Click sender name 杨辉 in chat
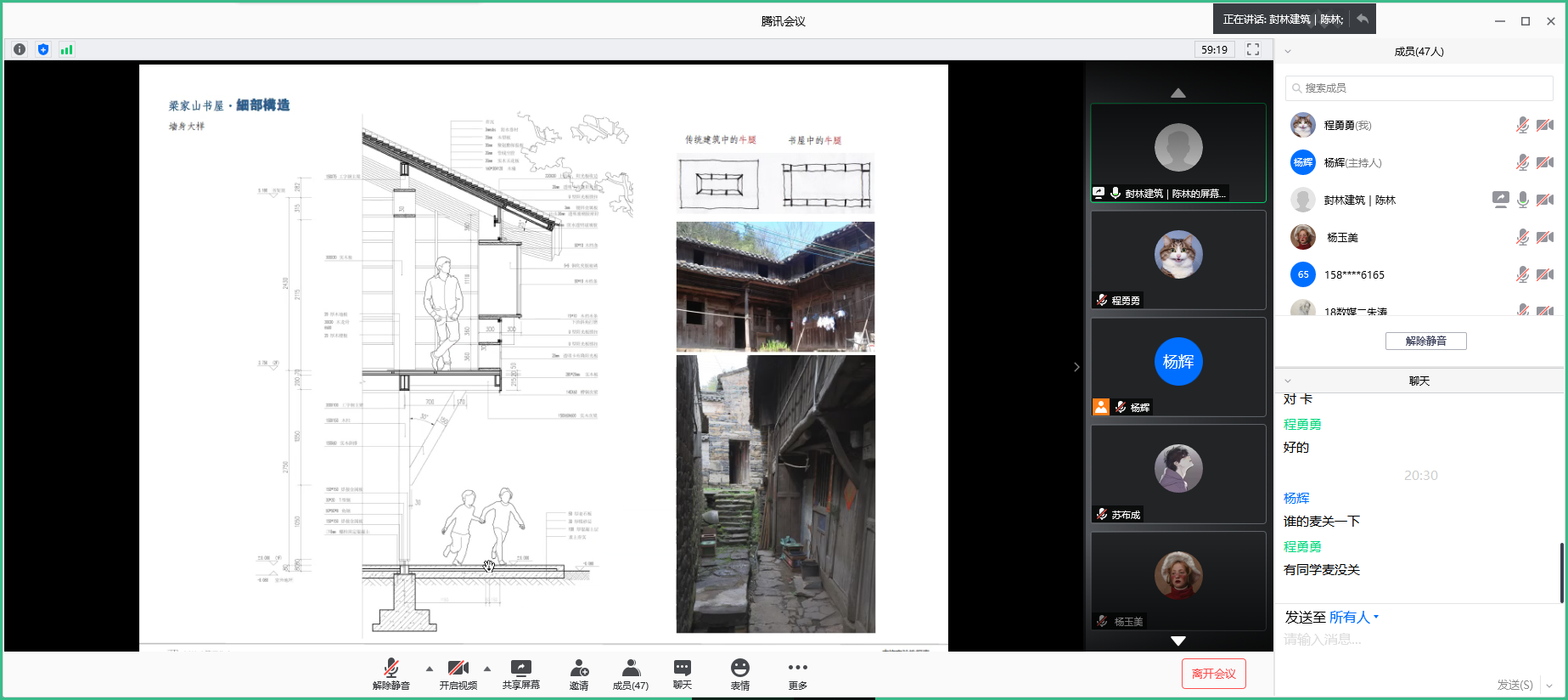The width and height of the screenshot is (1568, 700). click(1296, 498)
